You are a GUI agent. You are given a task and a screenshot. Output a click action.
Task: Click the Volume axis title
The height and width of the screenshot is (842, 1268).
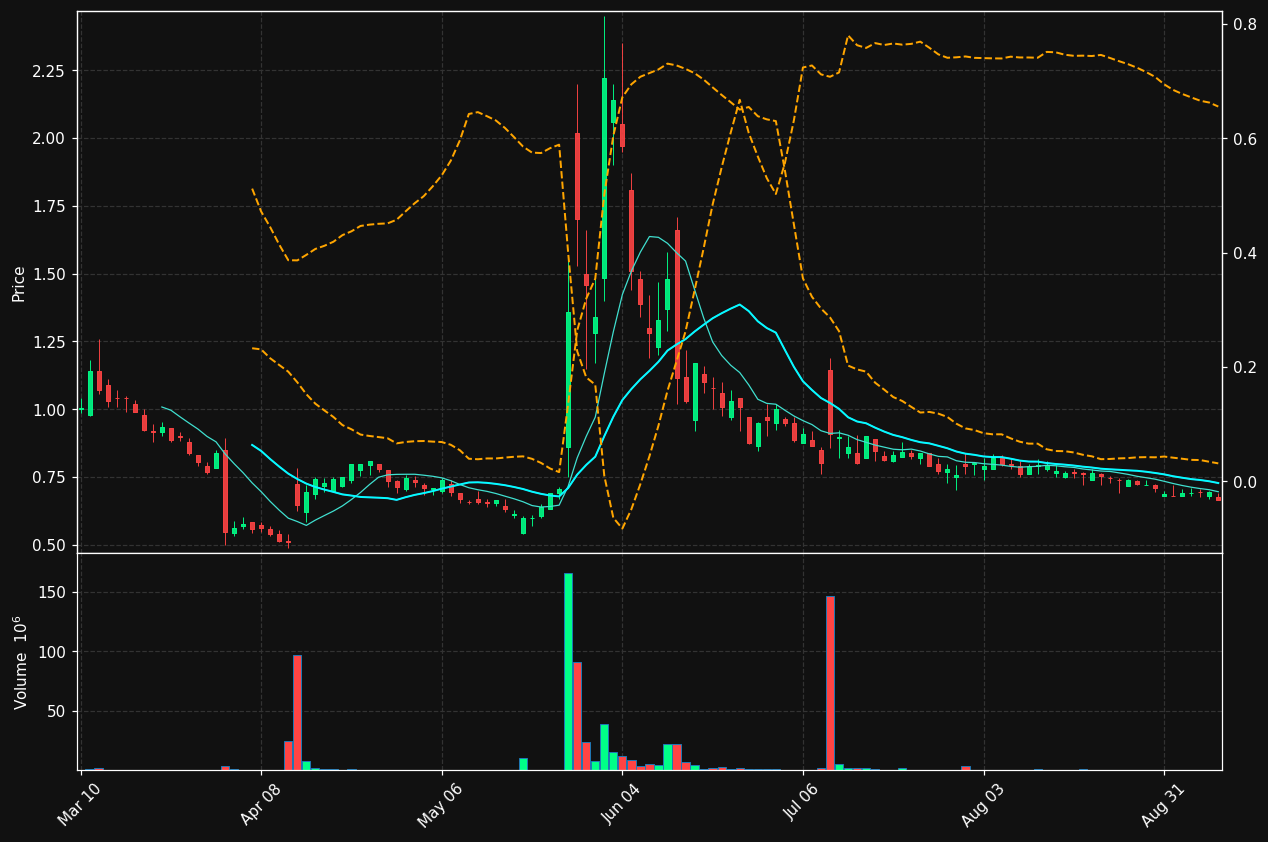[19, 662]
